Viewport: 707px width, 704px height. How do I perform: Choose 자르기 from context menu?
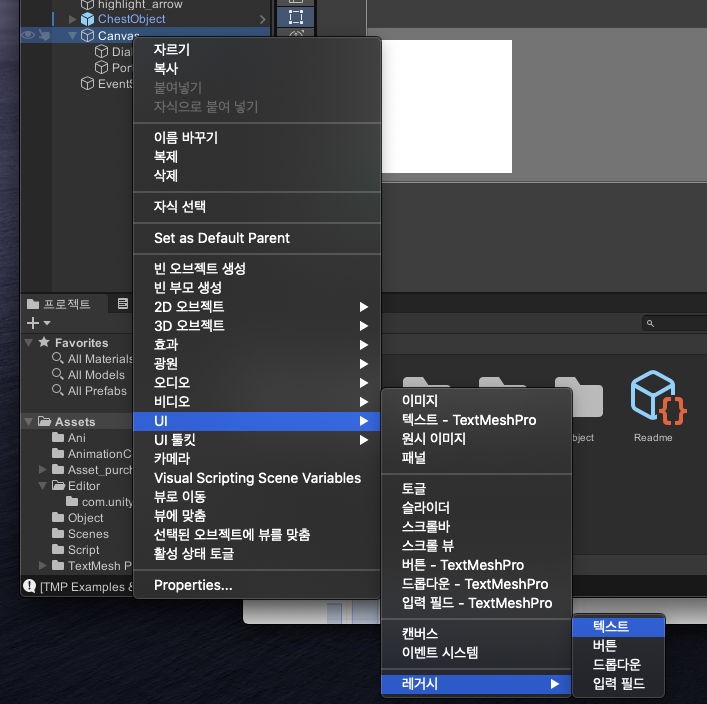[257, 49]
